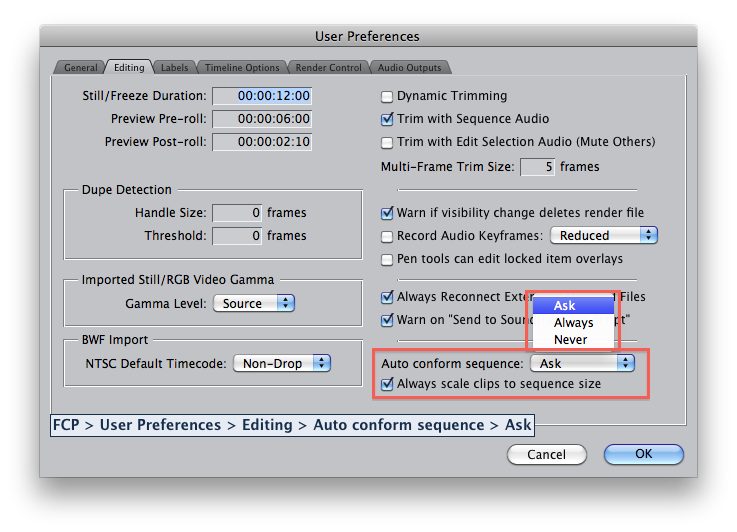Switch to the General tab
The image size is (737, 532).
pos(80,68)
